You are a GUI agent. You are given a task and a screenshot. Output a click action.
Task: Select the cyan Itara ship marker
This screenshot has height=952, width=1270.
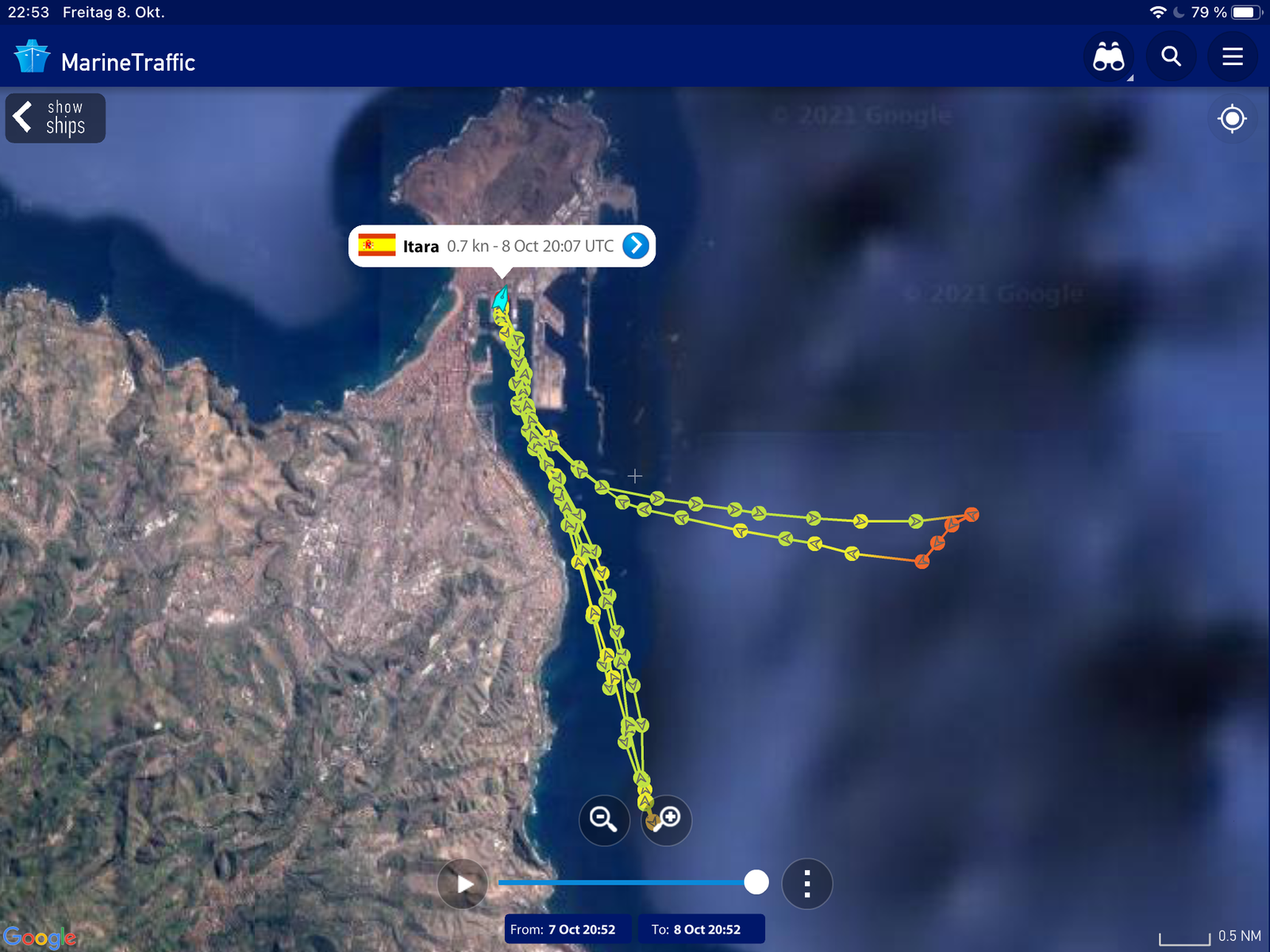[501, 298]
